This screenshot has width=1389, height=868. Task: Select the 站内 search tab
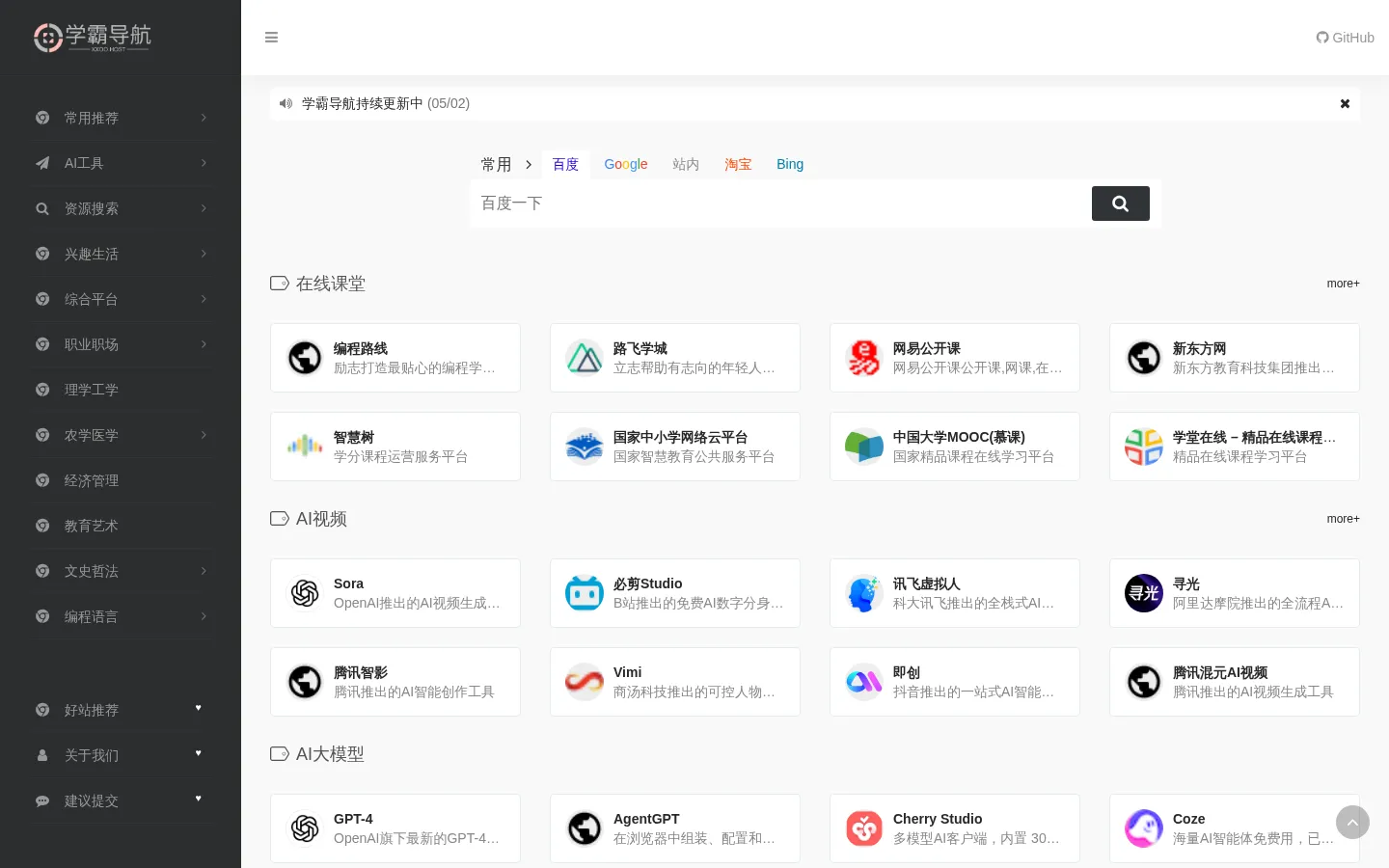pos(686,164)
